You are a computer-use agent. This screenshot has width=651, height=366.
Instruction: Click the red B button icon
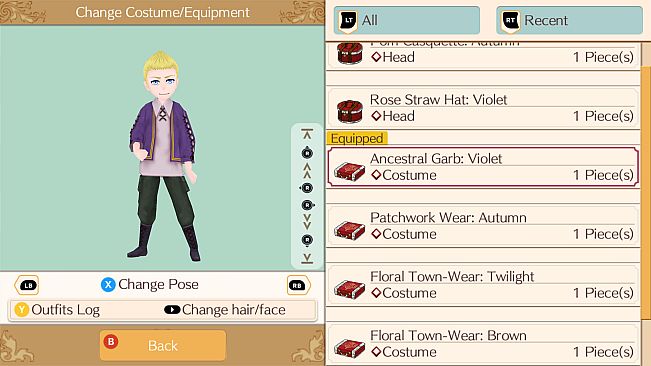coord(111,342)
